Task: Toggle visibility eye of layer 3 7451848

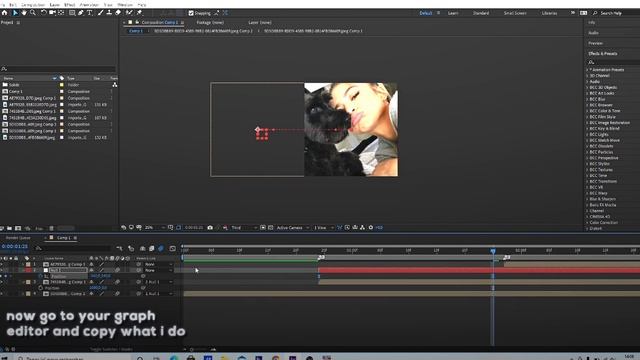Action: coord(2,282)
